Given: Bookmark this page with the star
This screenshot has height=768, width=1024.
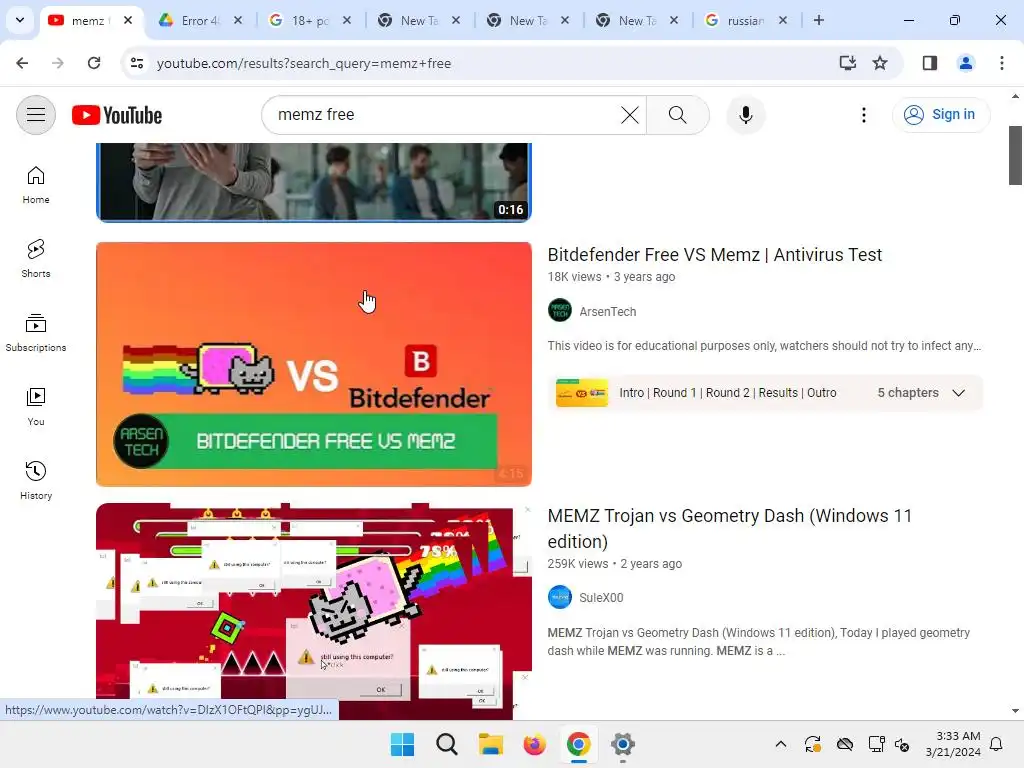Looking at the screenshot, I should (880, 63).
